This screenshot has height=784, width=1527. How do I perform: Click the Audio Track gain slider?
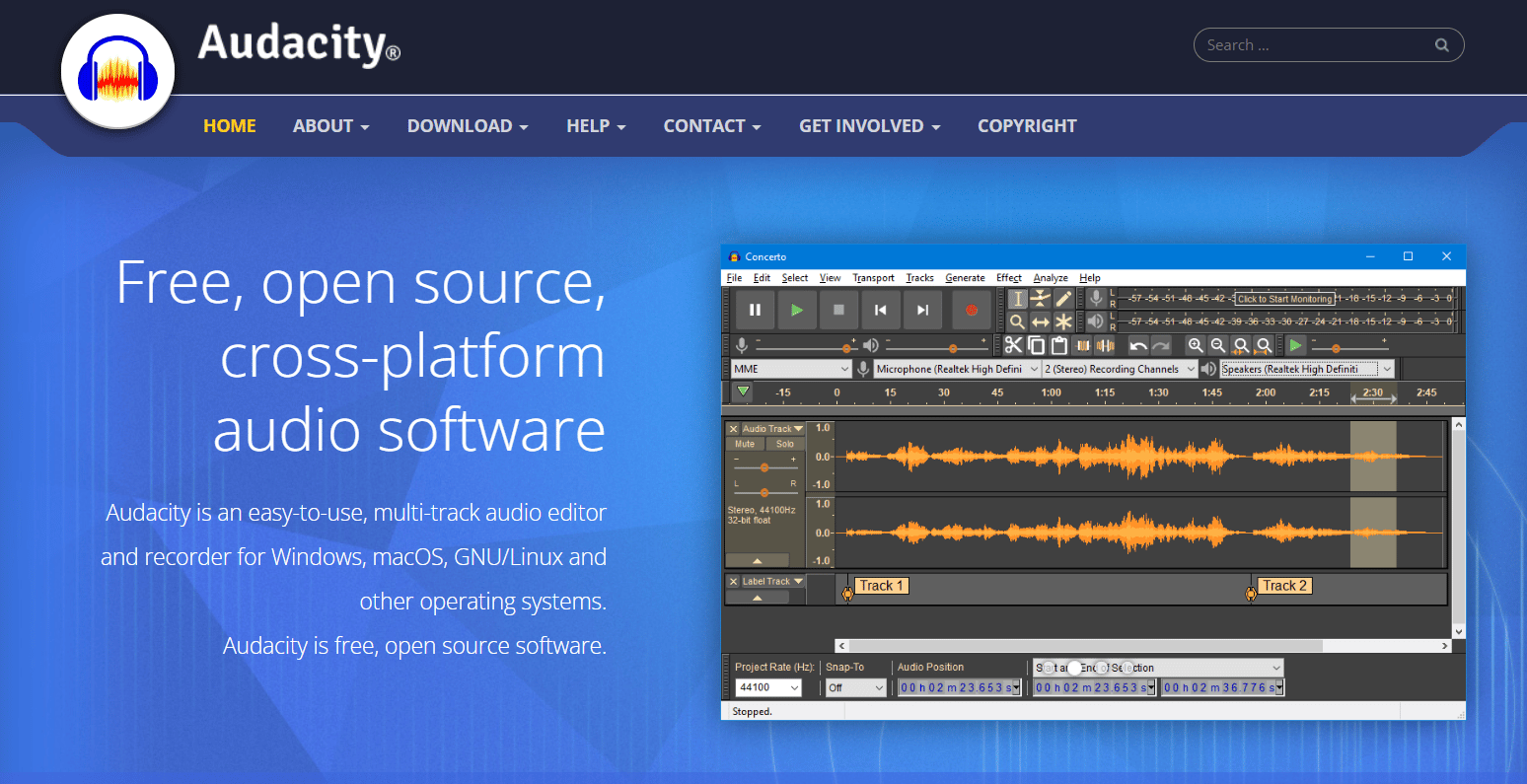pos(764,466)
